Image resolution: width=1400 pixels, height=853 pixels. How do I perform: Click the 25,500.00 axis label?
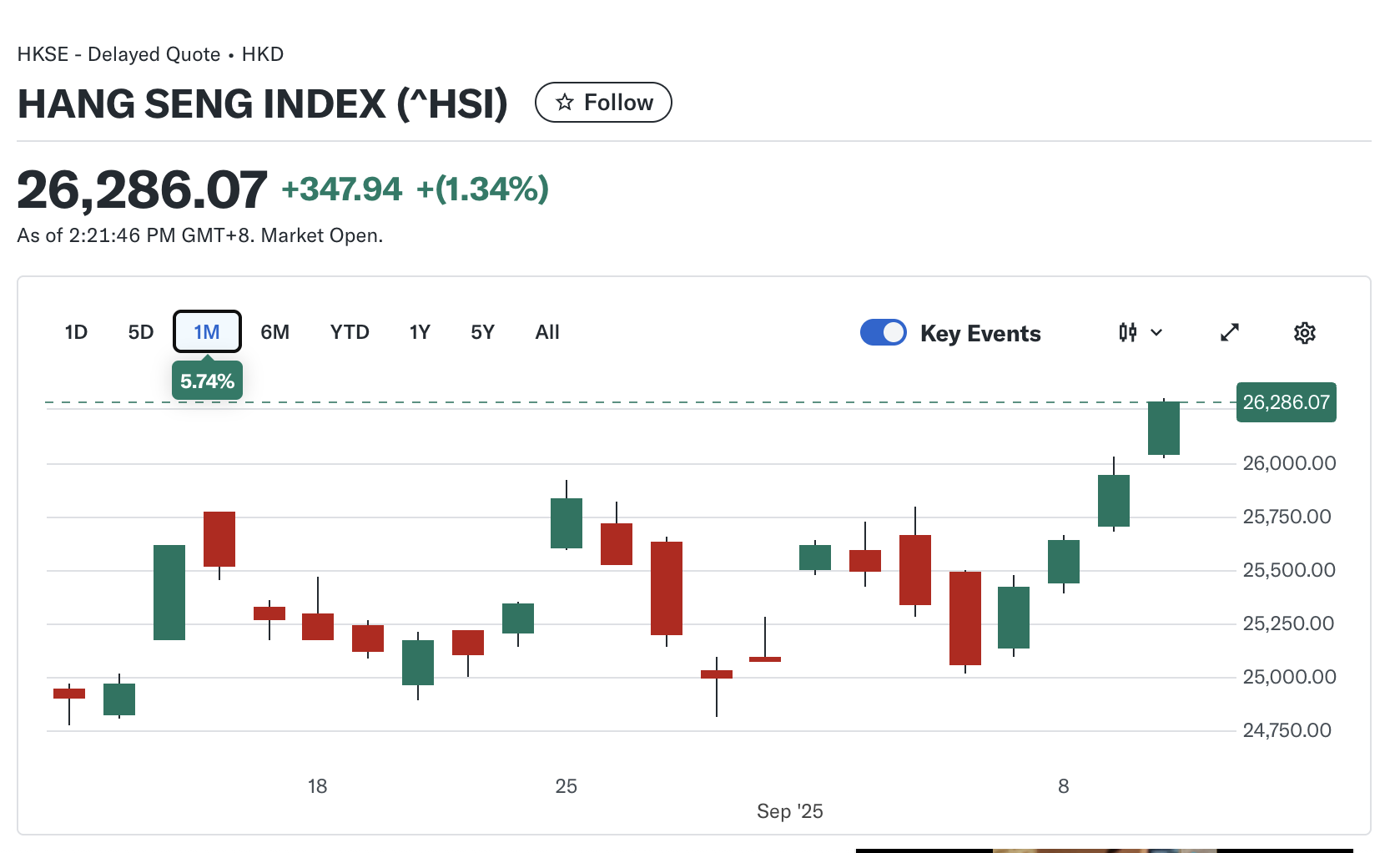1289,570
